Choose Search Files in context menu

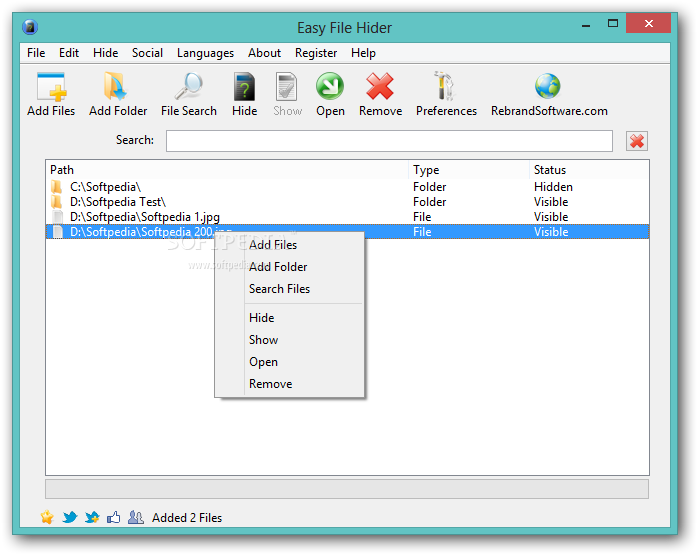point(289,289)
